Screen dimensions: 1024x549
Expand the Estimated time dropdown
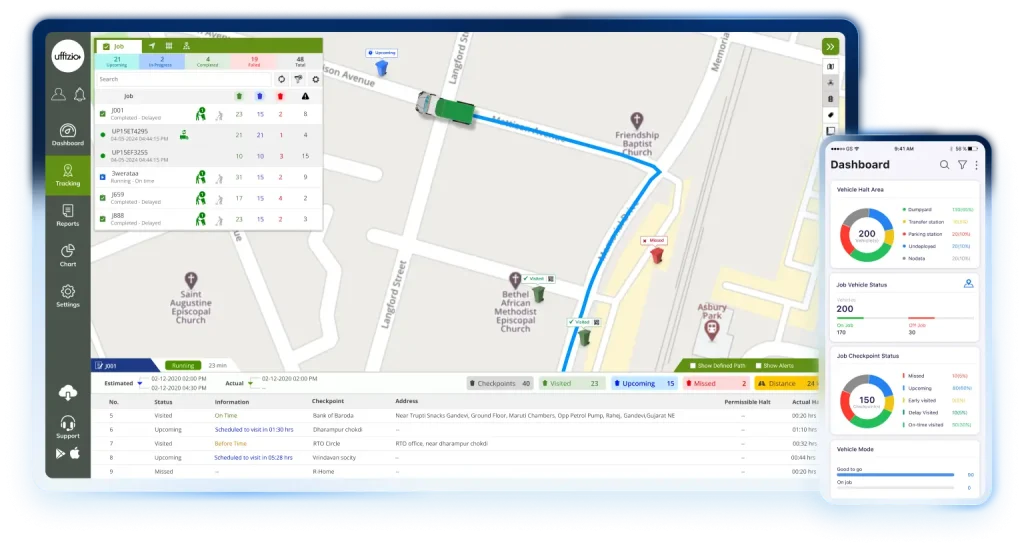(139, 383)
